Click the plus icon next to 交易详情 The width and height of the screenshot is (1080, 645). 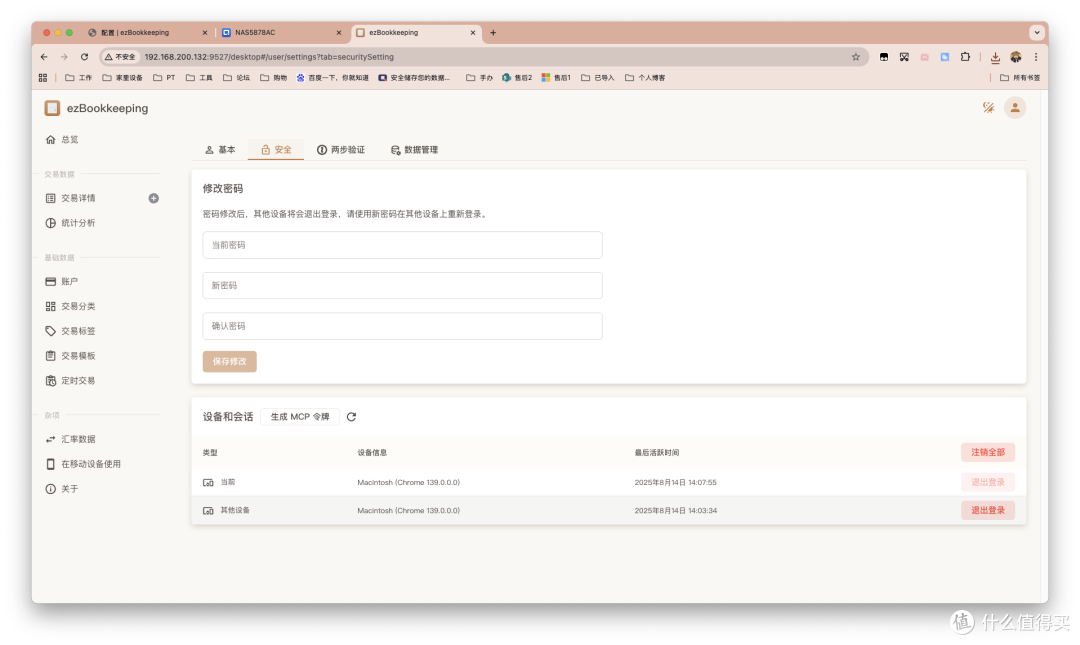[153, 198]
